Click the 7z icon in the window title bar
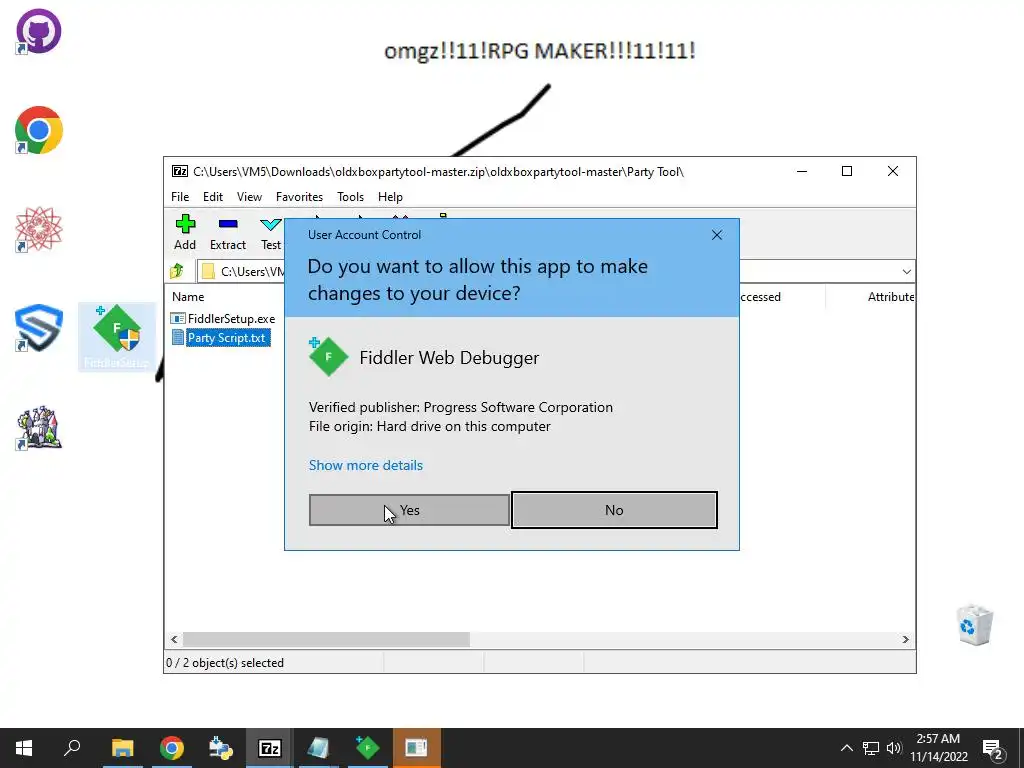This screenshot has width=1024, height=768. (180, 171)
